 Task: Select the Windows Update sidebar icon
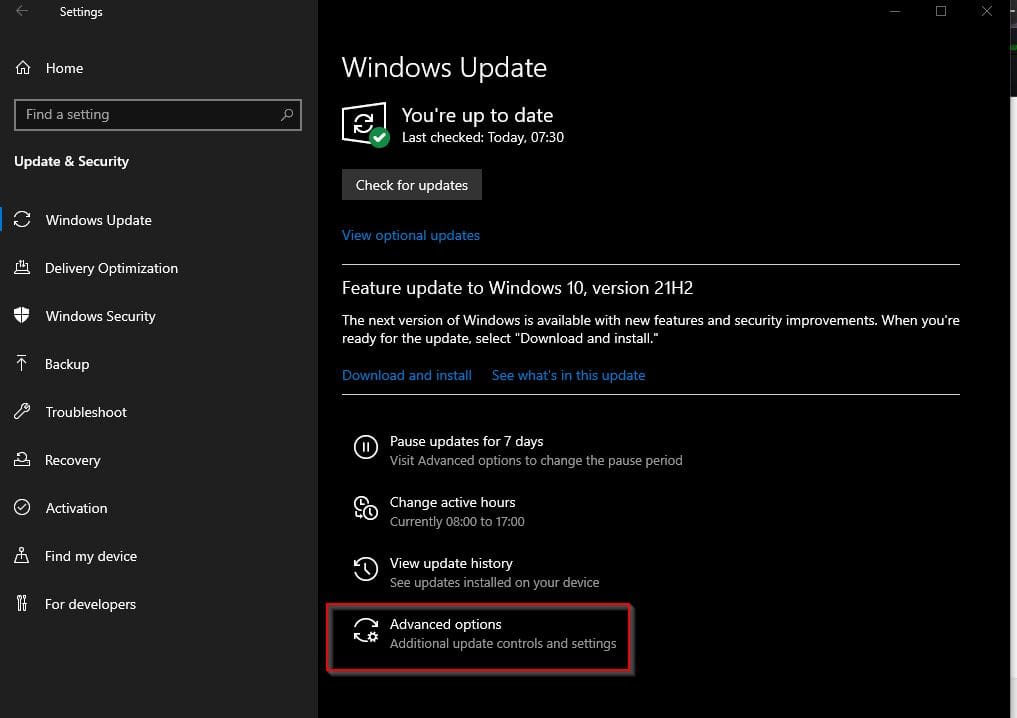[x=22, y=220]
